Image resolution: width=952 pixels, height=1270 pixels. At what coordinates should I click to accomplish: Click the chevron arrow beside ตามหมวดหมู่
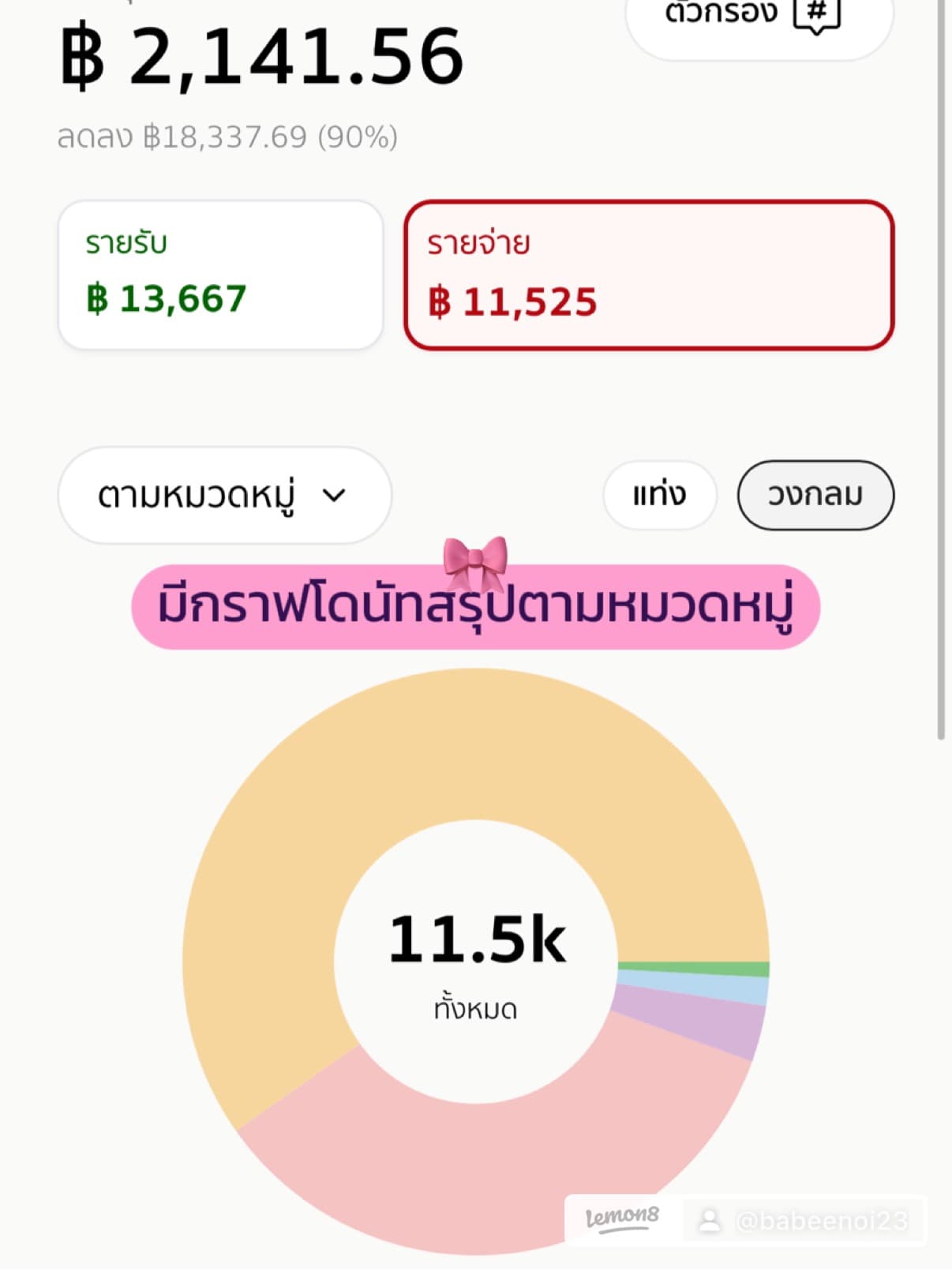click(335, 495)
